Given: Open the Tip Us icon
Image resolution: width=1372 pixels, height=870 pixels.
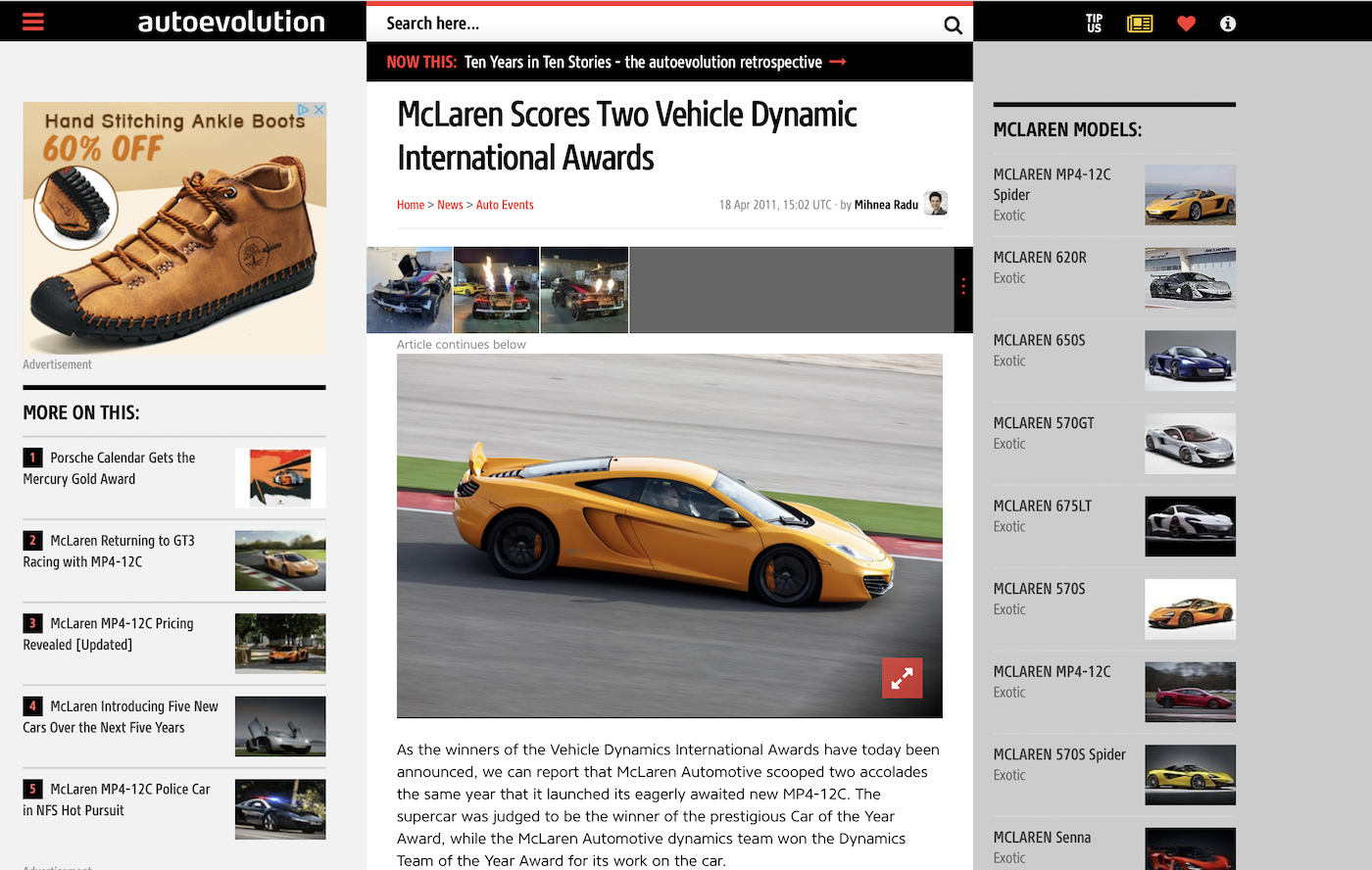Looking at the screenshot, I should coord(1094,24).
